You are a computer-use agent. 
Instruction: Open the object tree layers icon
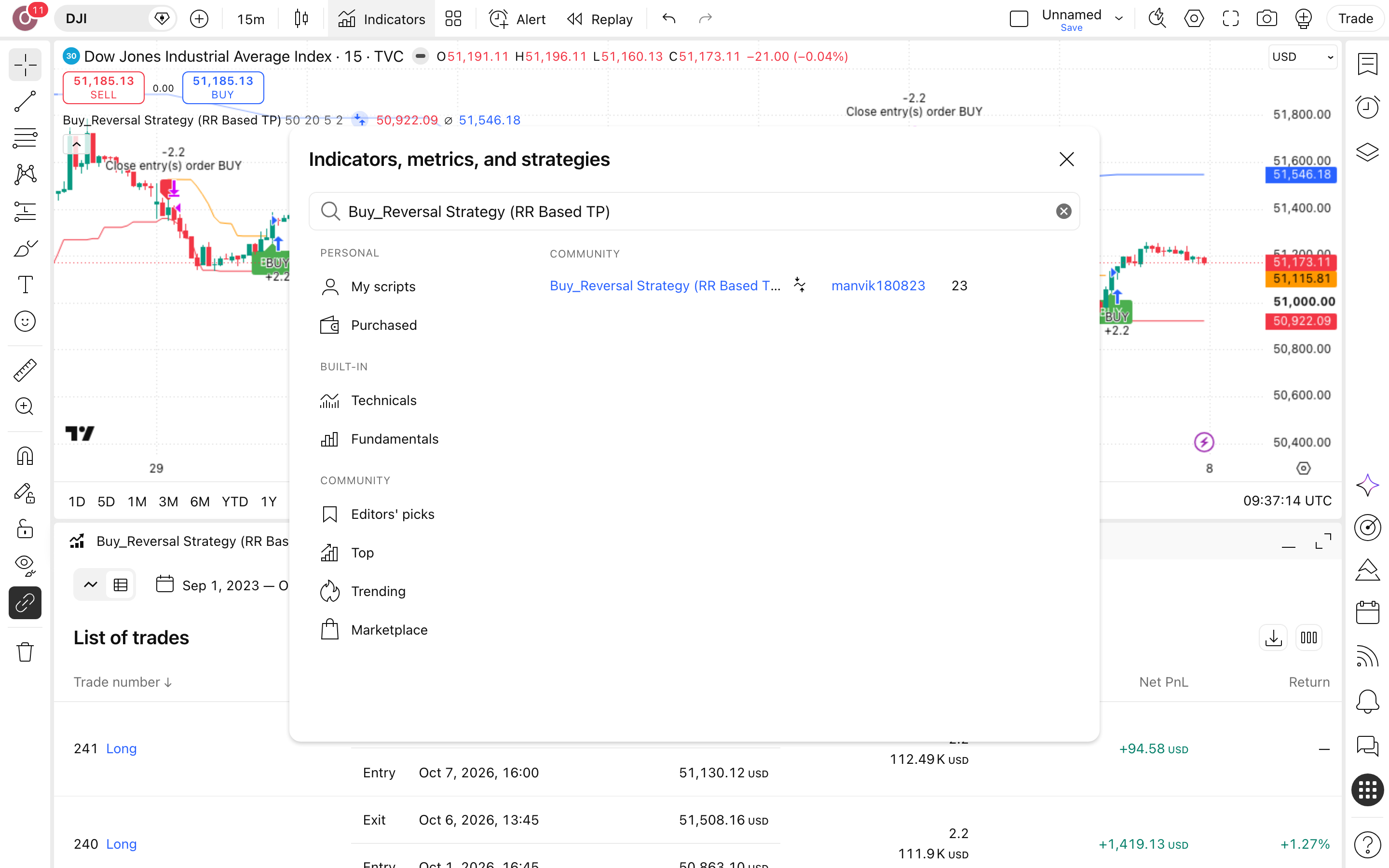pyautogui.click(x=1368, y=152)
